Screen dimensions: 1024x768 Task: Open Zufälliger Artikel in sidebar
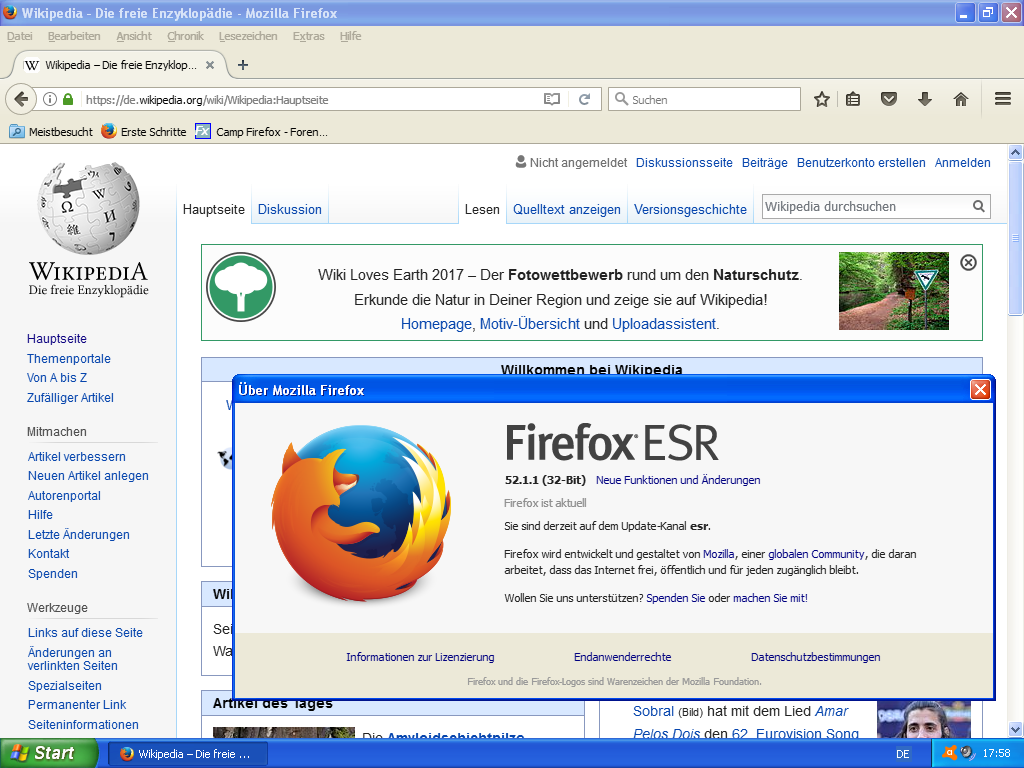70,398
